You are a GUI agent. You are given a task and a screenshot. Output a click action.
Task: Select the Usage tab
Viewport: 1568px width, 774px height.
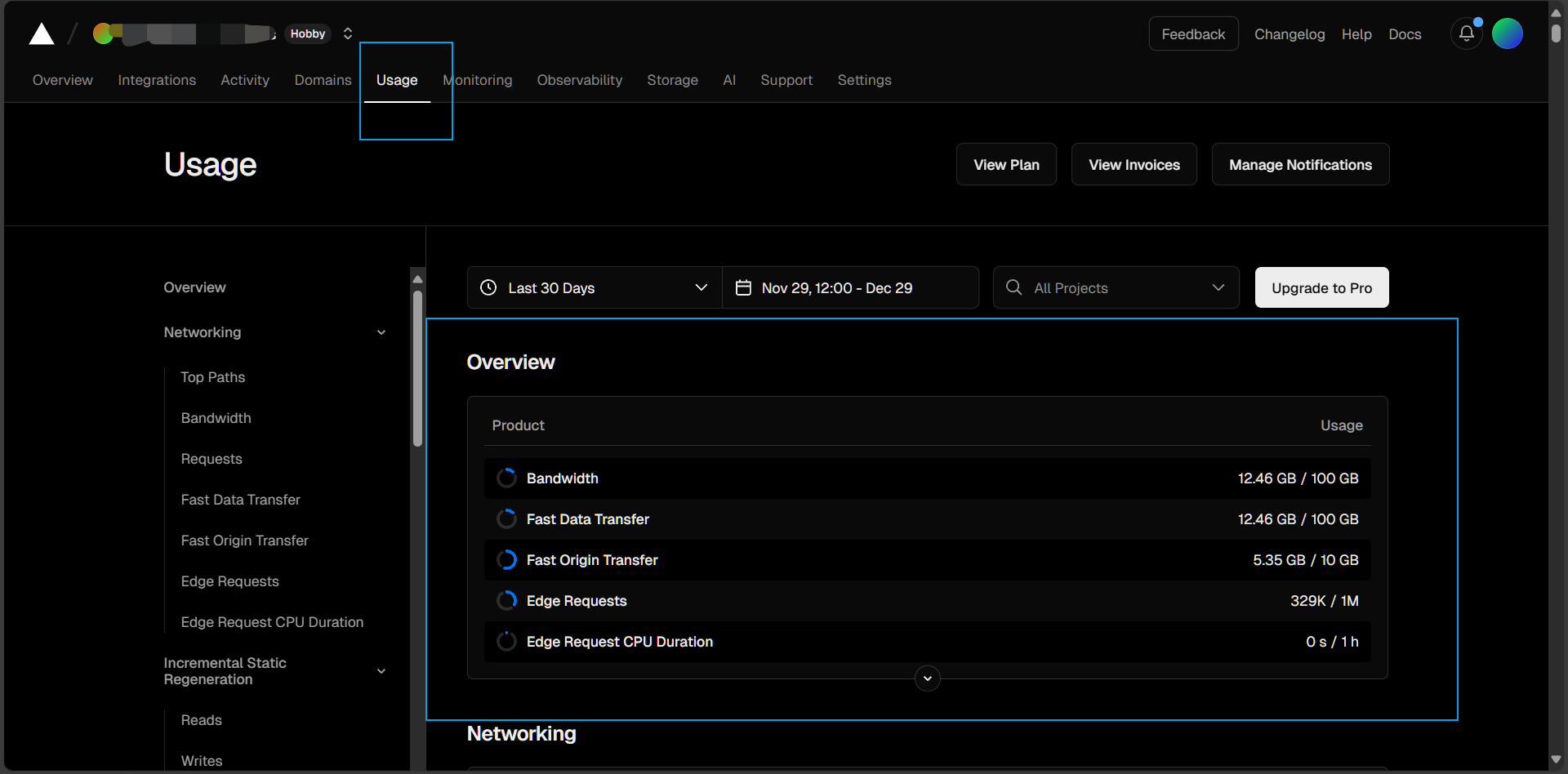pyautogui.click(x=397, y=80)
